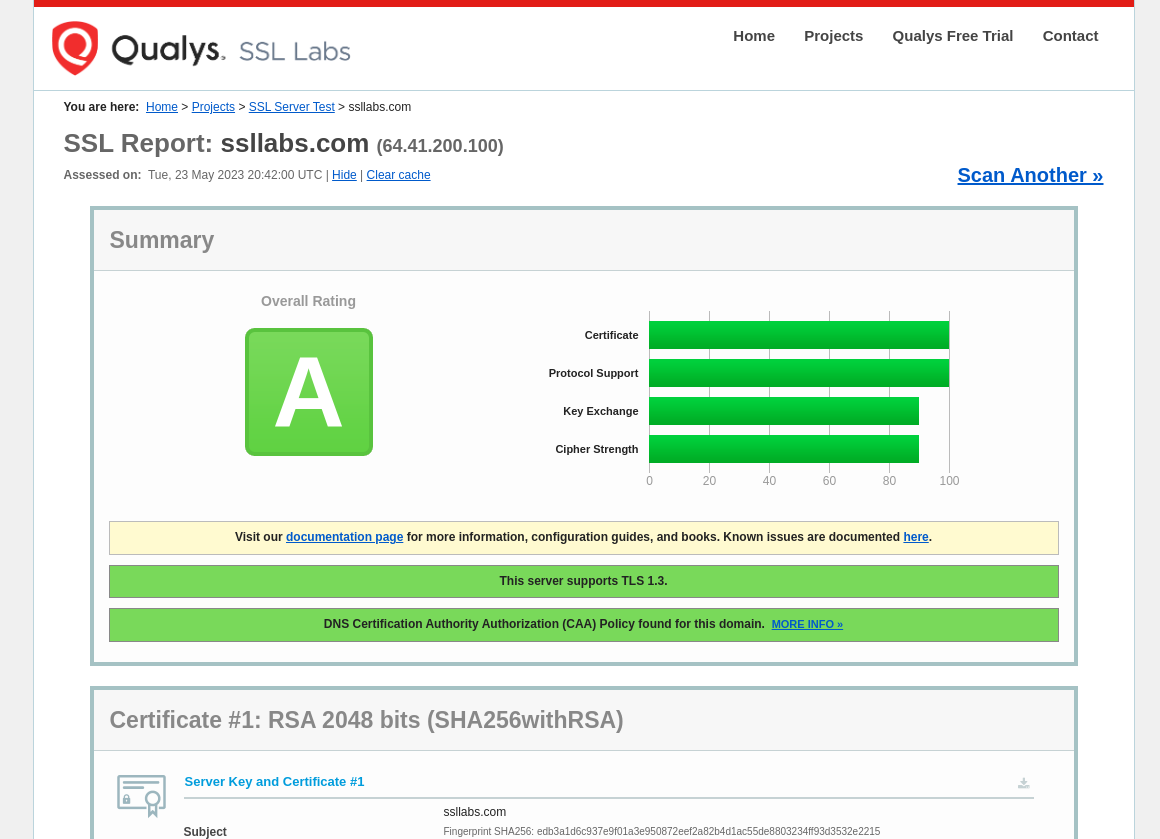Image resolution: width=1160 pixels, height=839 pixels.
Task: Click the ssllabs.com breadcrumb text
Action: (380, 107)
